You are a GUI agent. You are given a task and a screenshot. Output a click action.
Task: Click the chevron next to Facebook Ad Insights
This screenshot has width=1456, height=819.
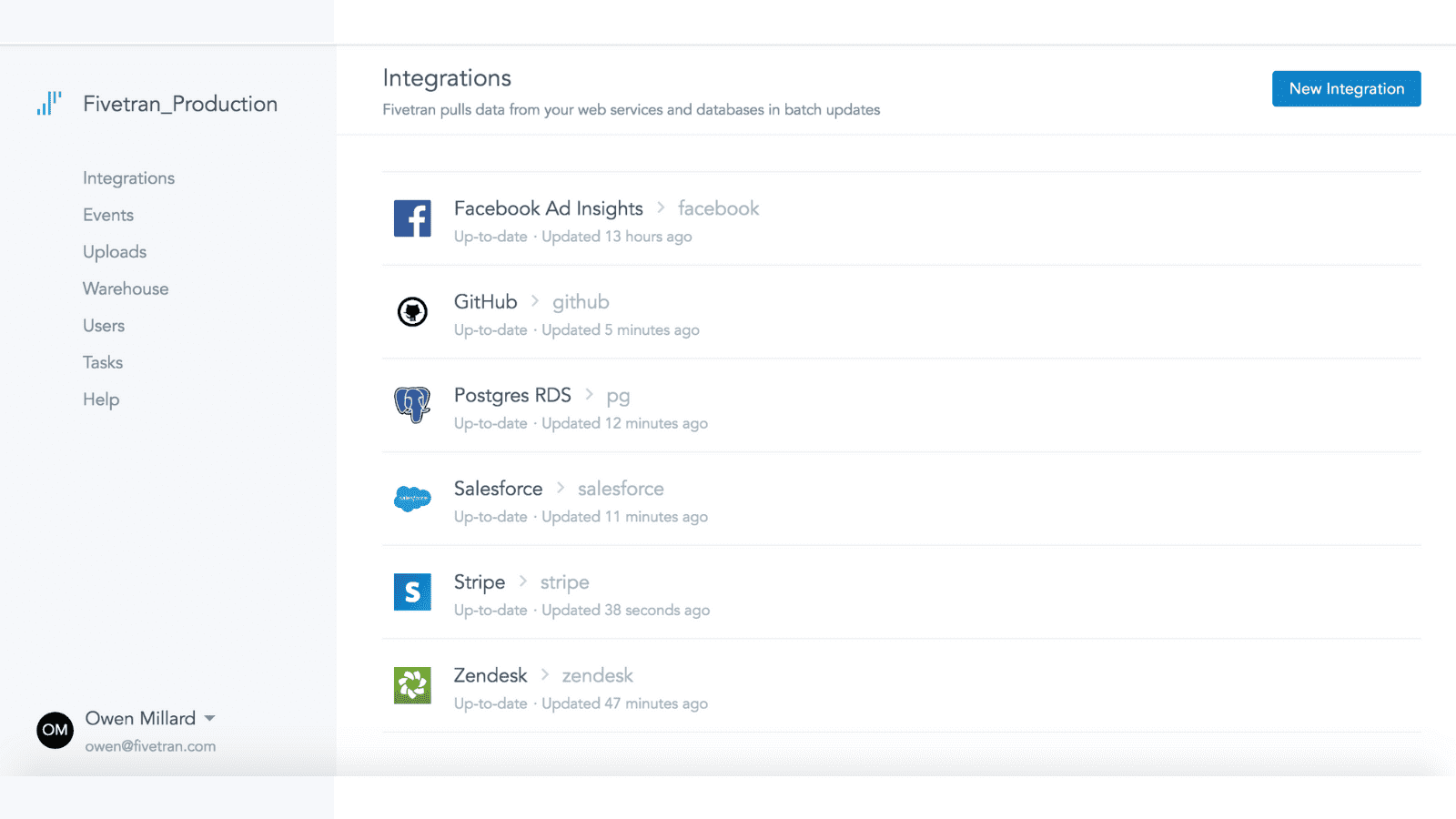click(661, 207)
